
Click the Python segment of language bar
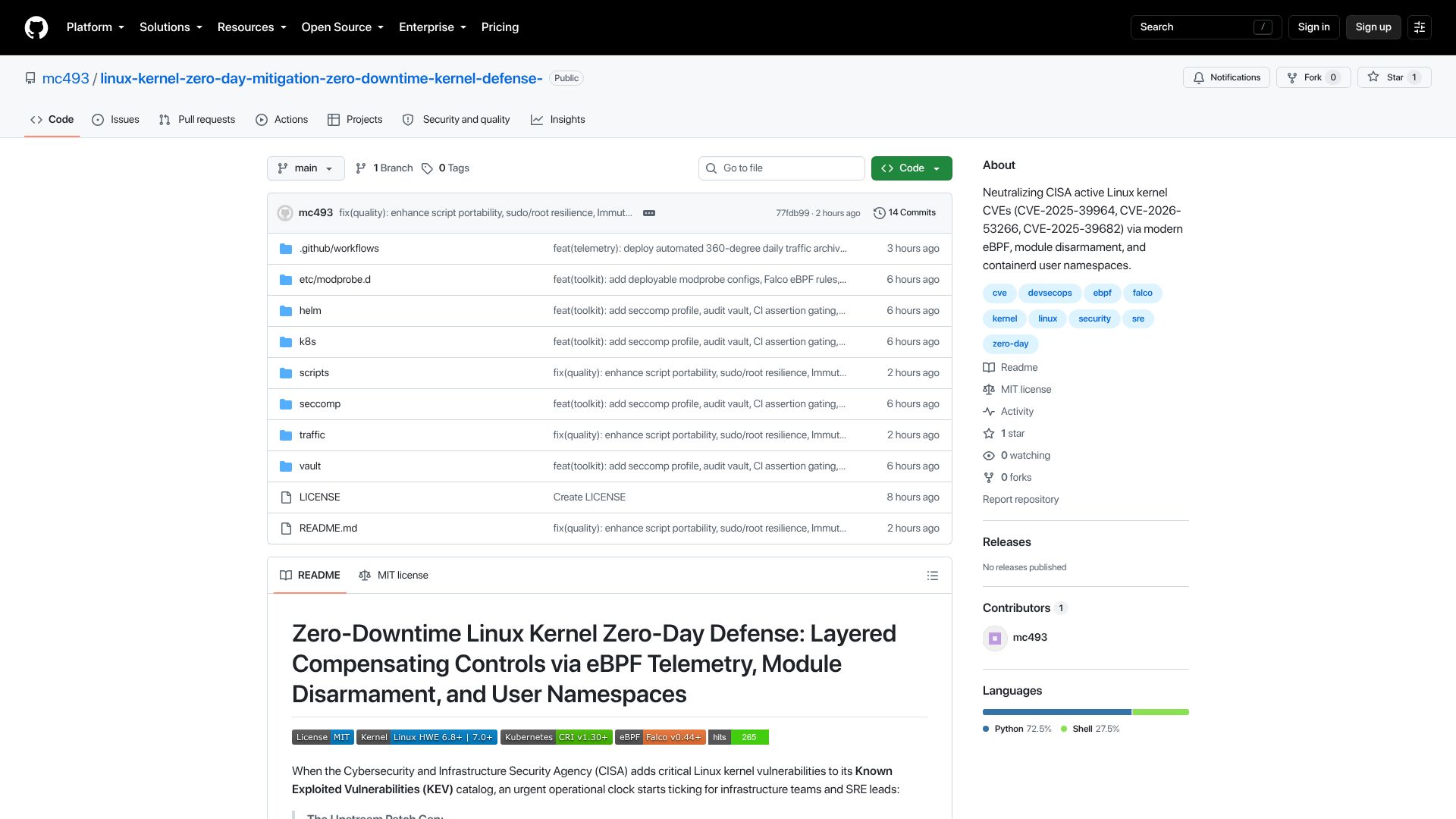[x=1057, y=713]
